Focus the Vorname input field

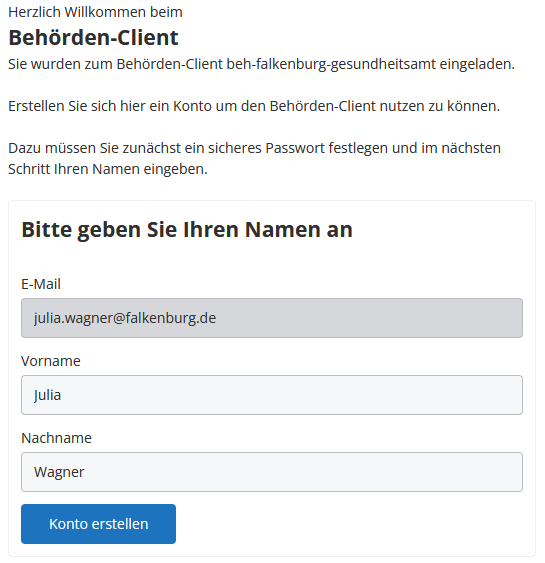272,395
